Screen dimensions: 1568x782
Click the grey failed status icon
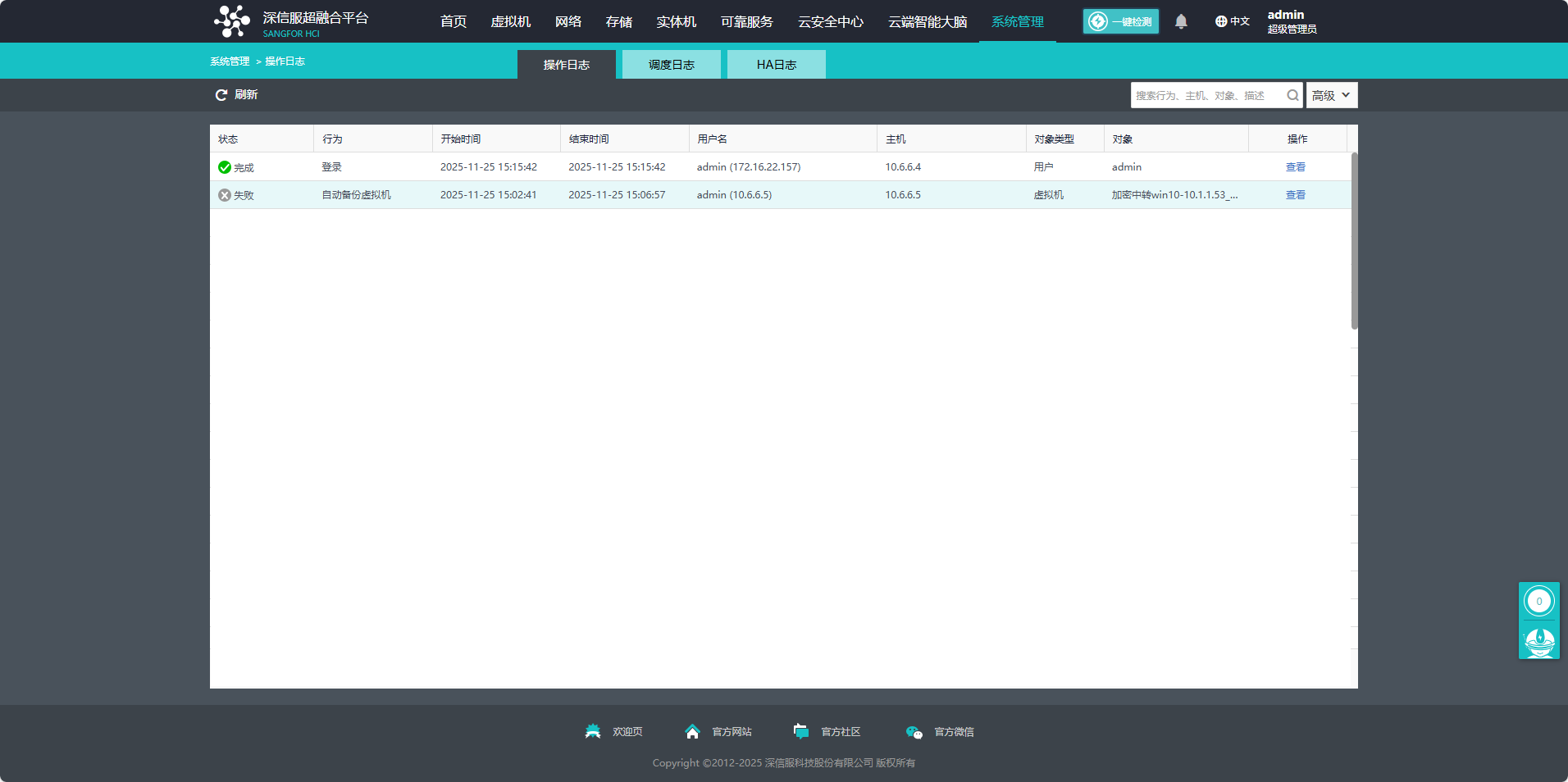click(x=225, y=195)
